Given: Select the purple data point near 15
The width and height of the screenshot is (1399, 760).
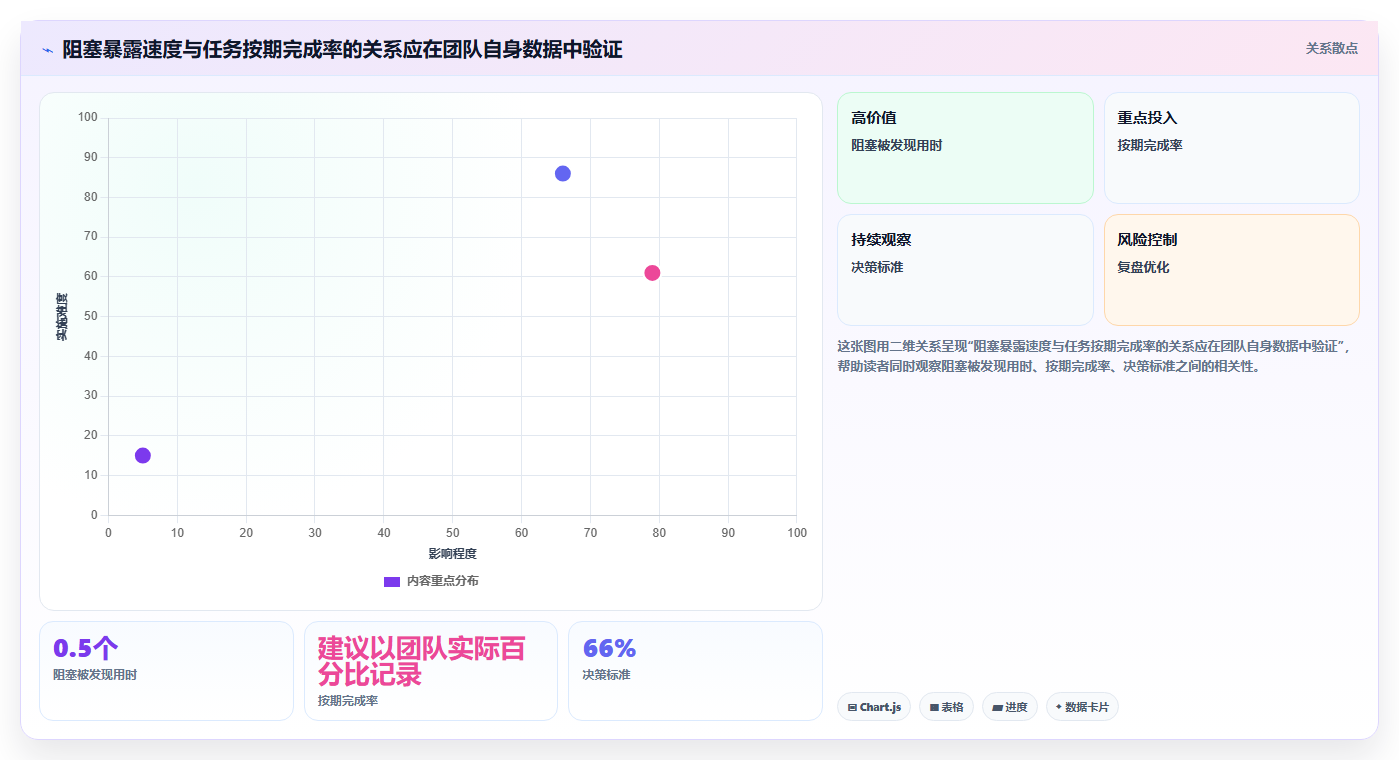Looking at the screenshot, I should click(143, 456).
